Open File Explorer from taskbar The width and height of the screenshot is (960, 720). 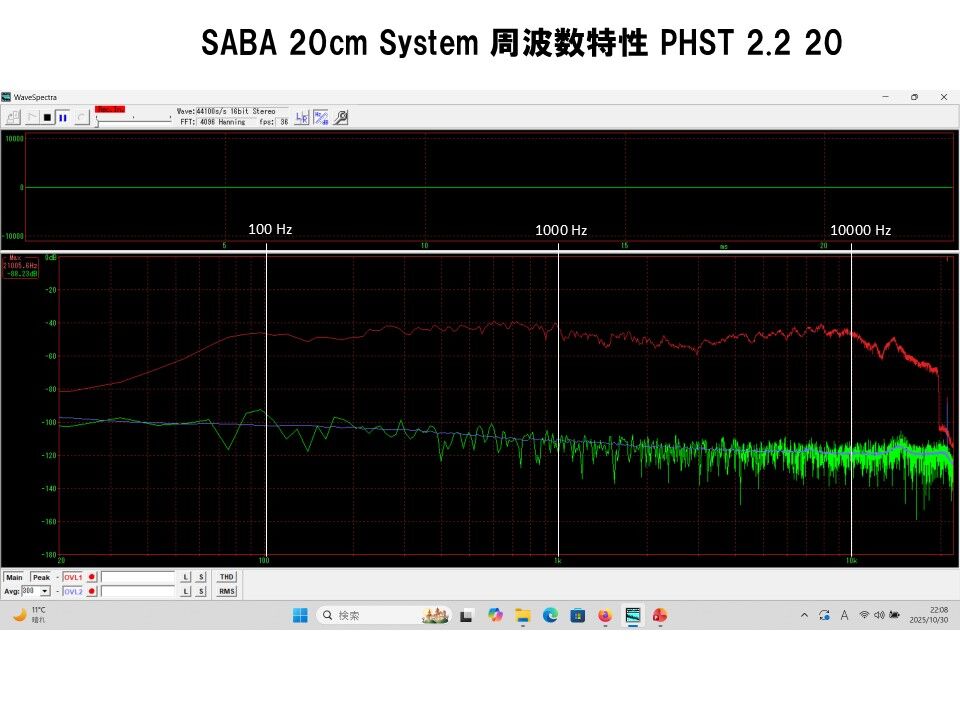pos(522,615)
